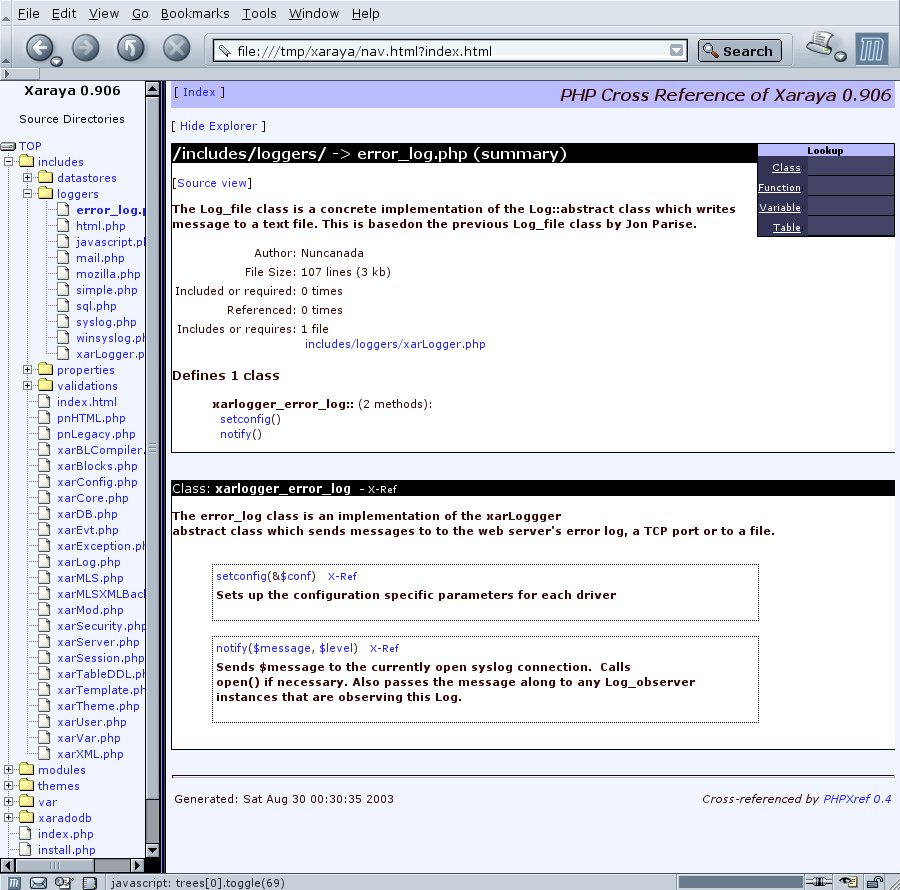Expand the datastores folder node
Viewport: 900px width, 890px height.
pyautogui.click(x=28, y=178)
